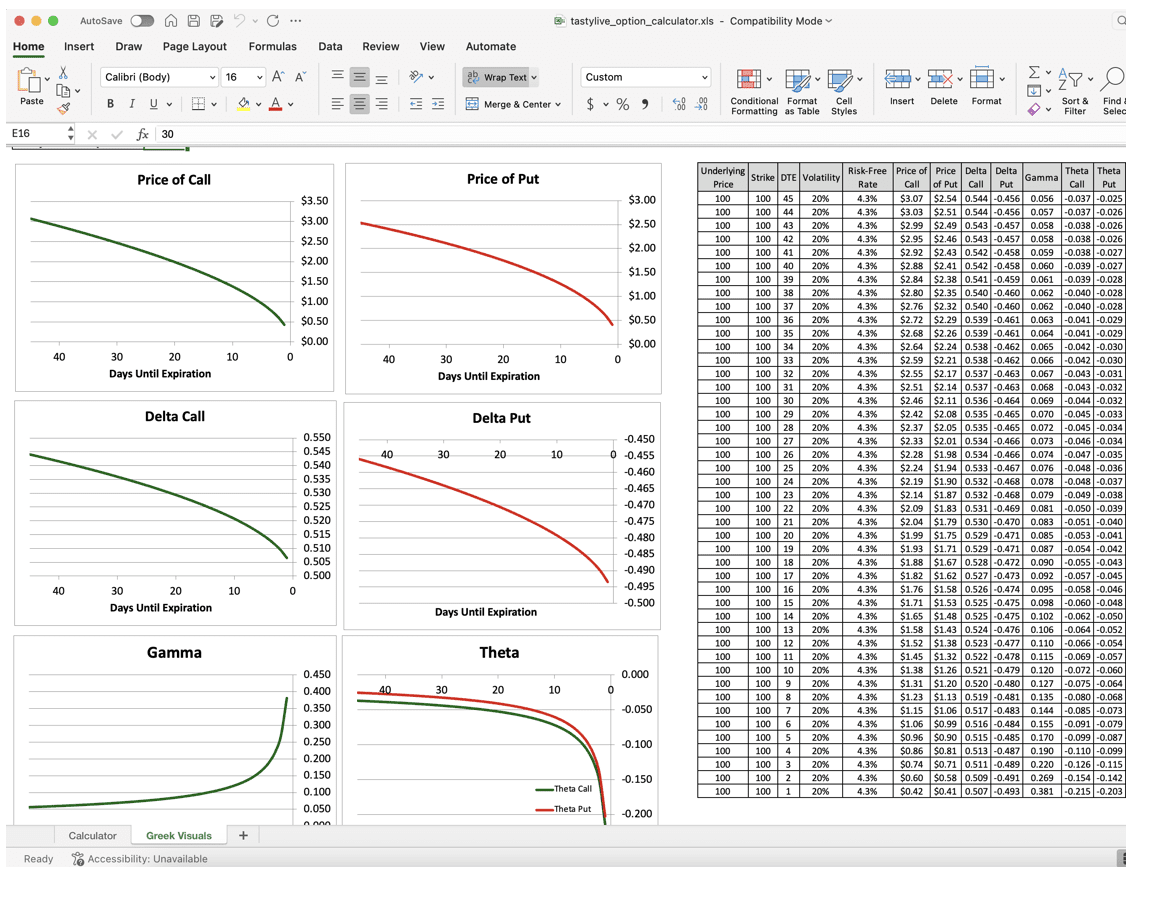Click the Clear eraser icon

tap(1034, 109)
